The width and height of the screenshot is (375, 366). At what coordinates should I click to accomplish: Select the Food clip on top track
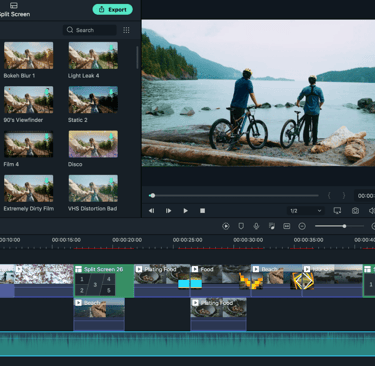220,281
